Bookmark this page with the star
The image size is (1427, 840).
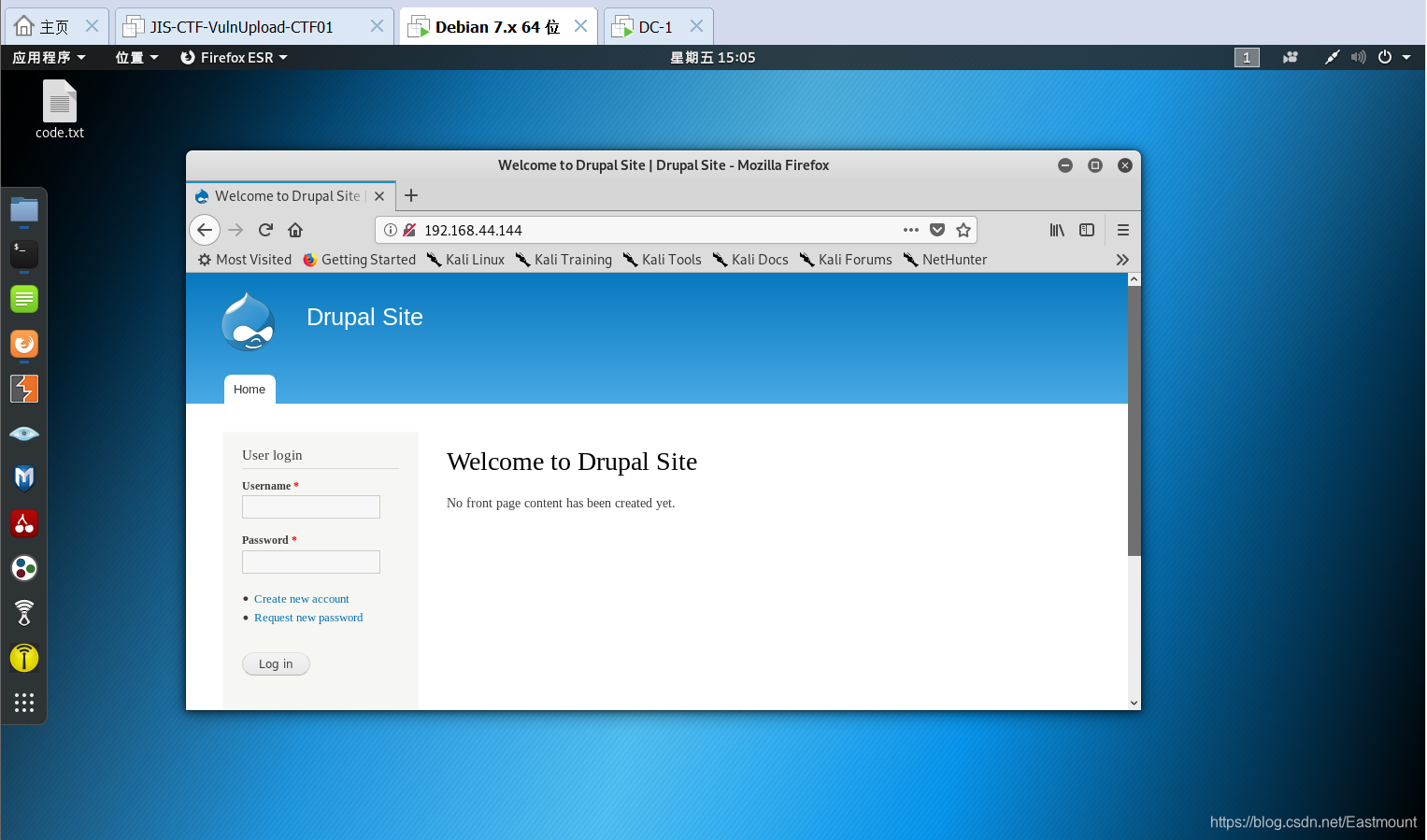coord(963,230)
